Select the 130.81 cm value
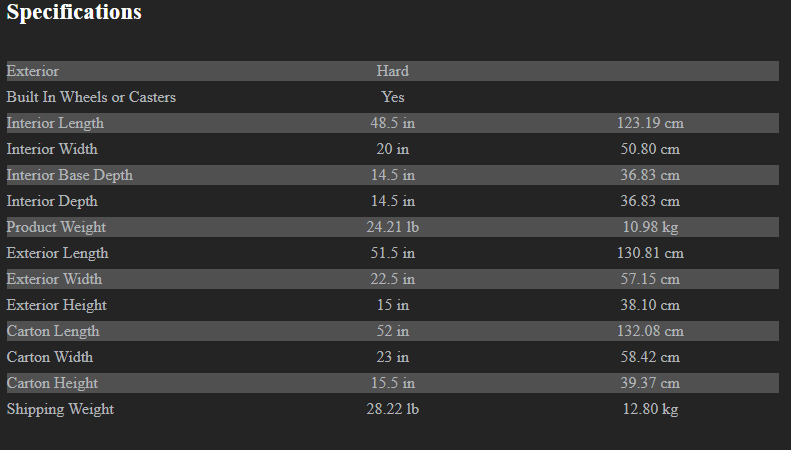 click(649, 253)
